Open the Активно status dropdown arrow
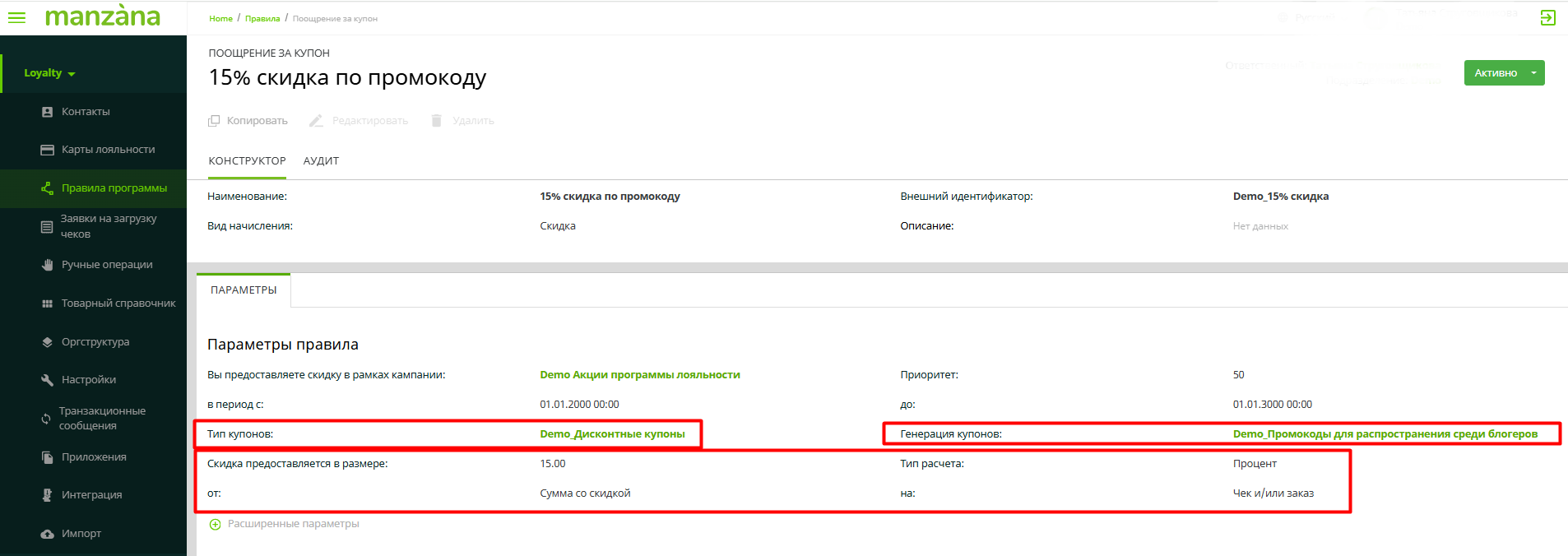Viewport: 1568px width, 556px height. 1533,73
